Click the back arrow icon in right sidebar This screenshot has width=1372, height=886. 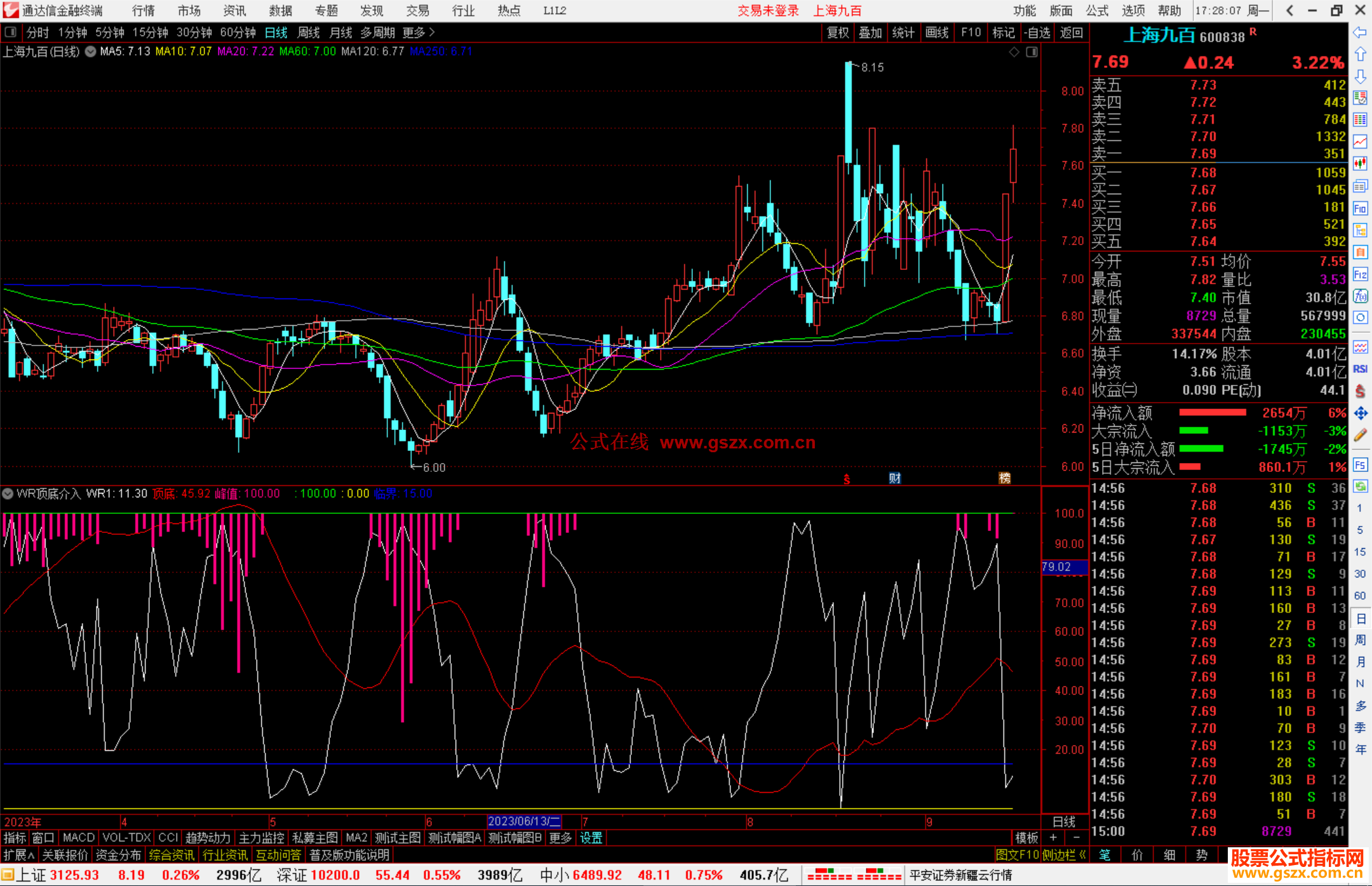(x=1360, y=32)
